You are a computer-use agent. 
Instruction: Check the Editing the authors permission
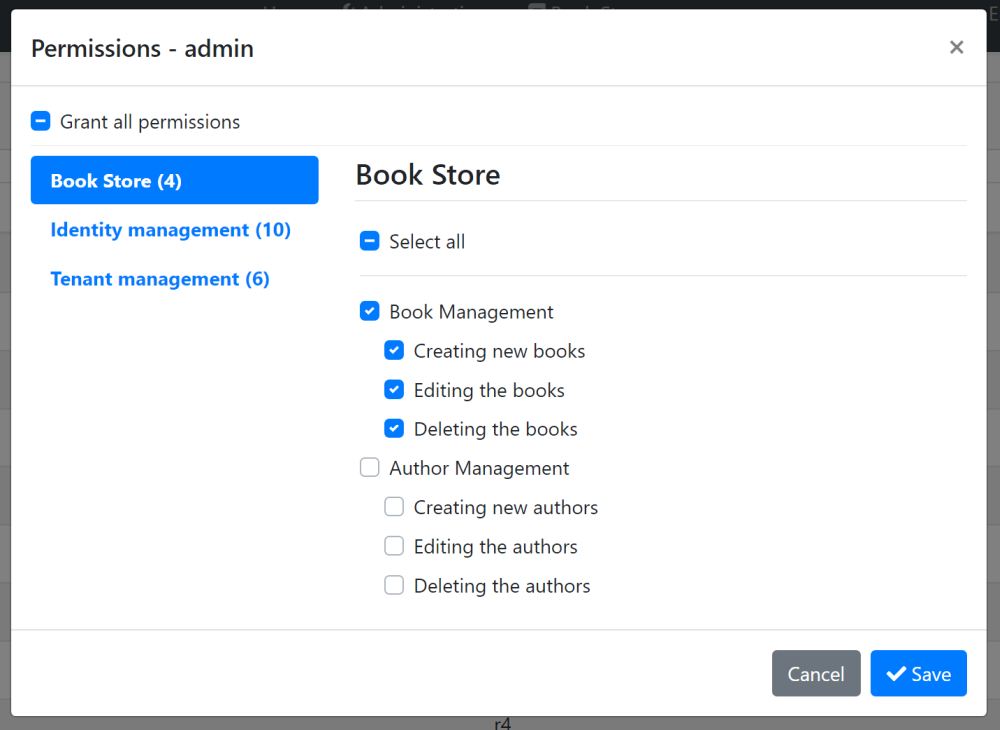(x=394, y=546)
